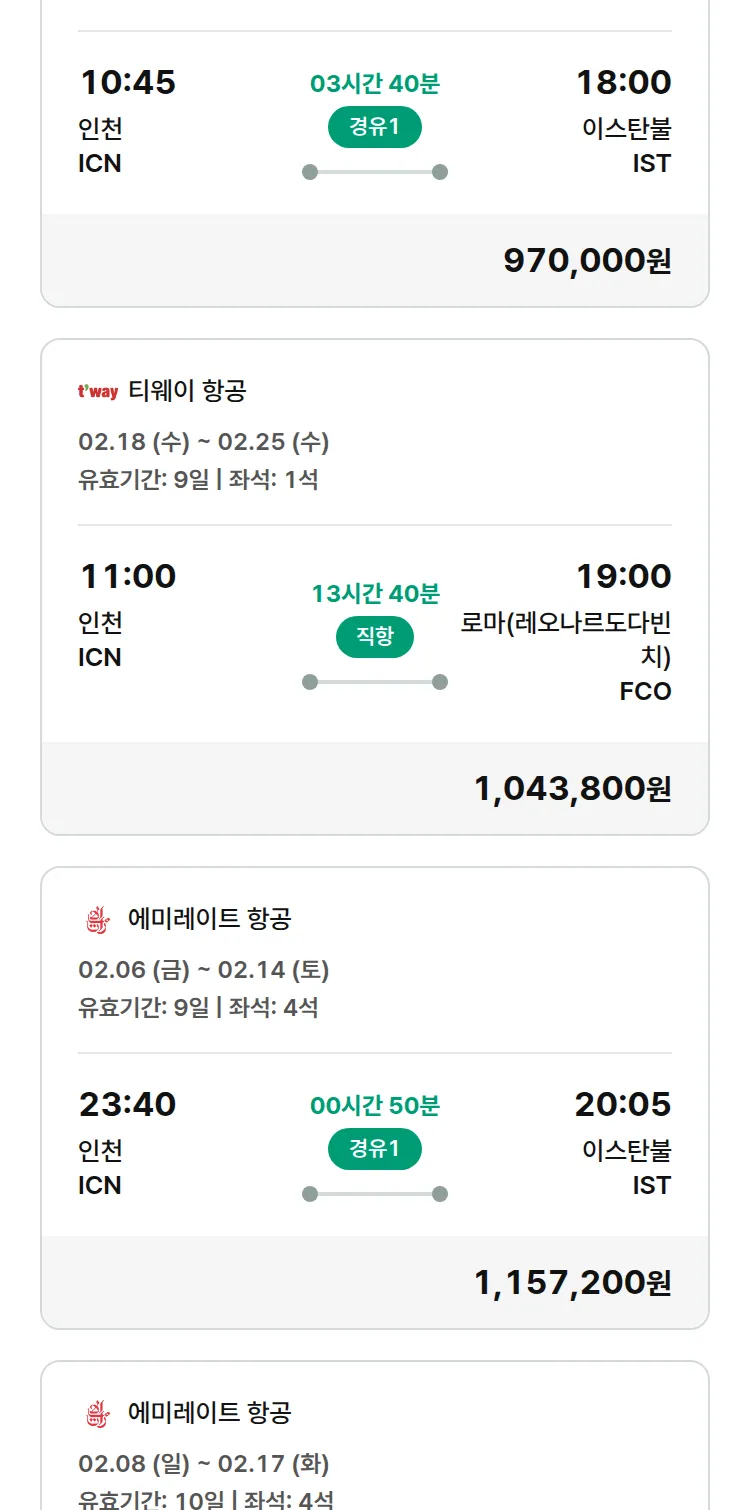
Task: Click Emirates logo in the 02.06 flight card
Action: coord(97,920)
